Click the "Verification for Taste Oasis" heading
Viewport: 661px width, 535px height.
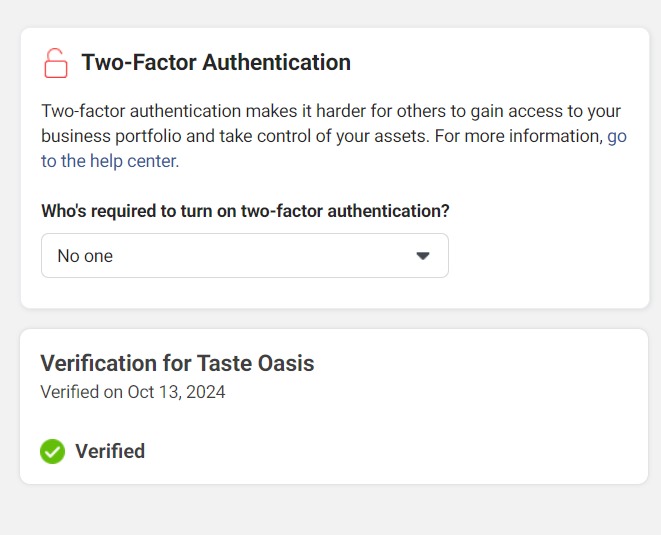[x=177, y=363]
